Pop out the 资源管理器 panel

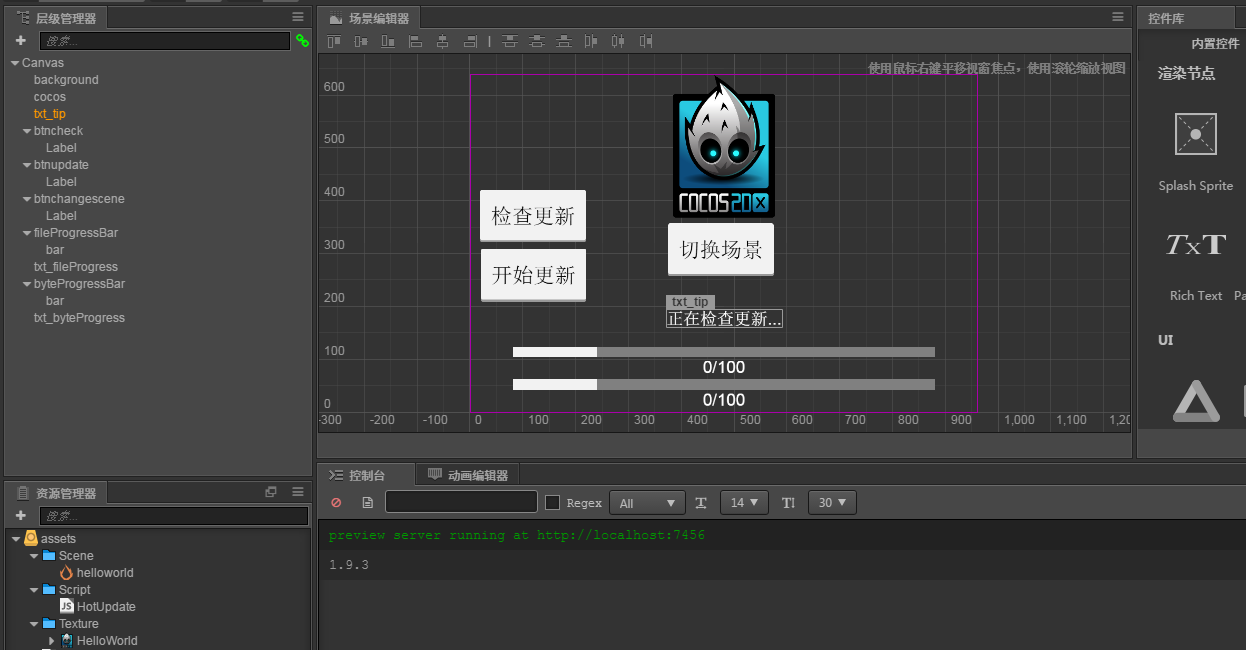[x=271, y=492]
